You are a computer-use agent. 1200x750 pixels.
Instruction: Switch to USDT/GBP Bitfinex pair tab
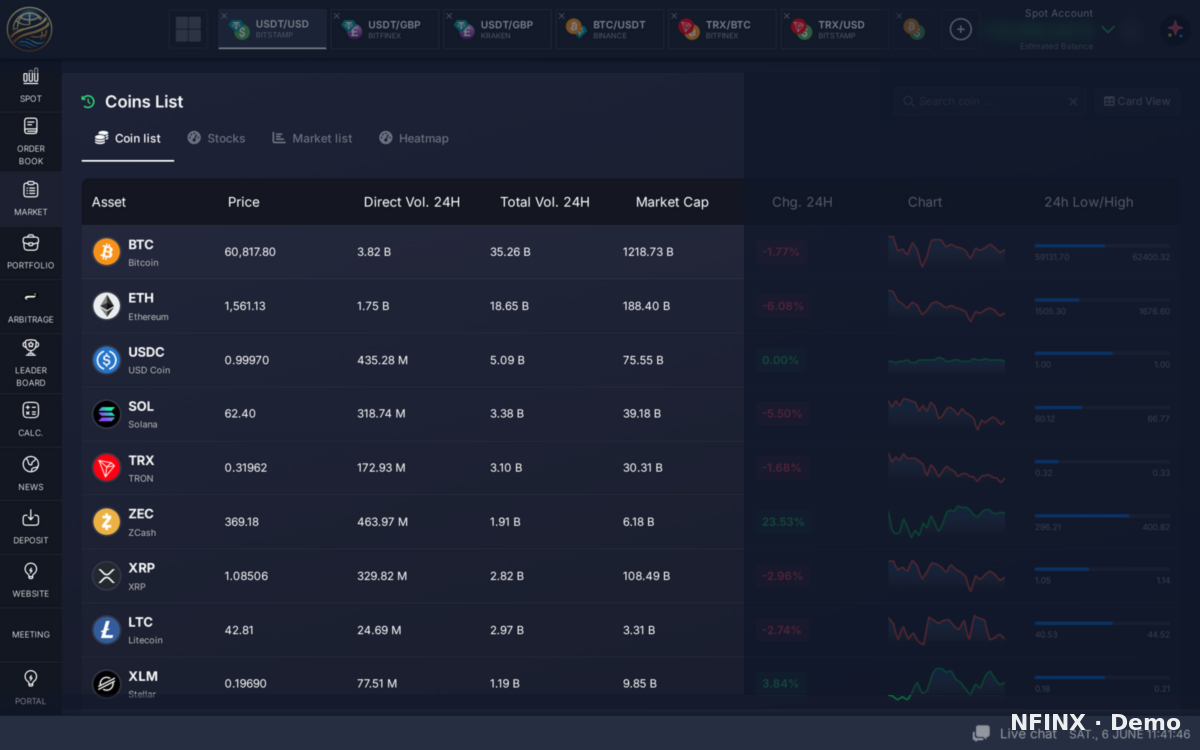pos(385,29)
